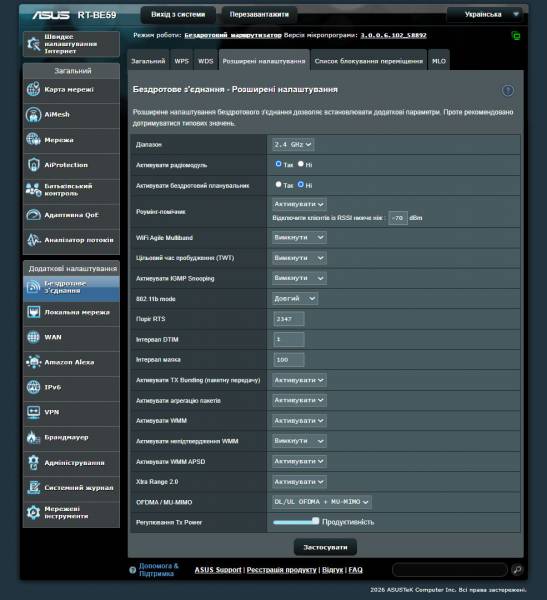Click the RTS threshold field showing 2347

click(289, 319)
